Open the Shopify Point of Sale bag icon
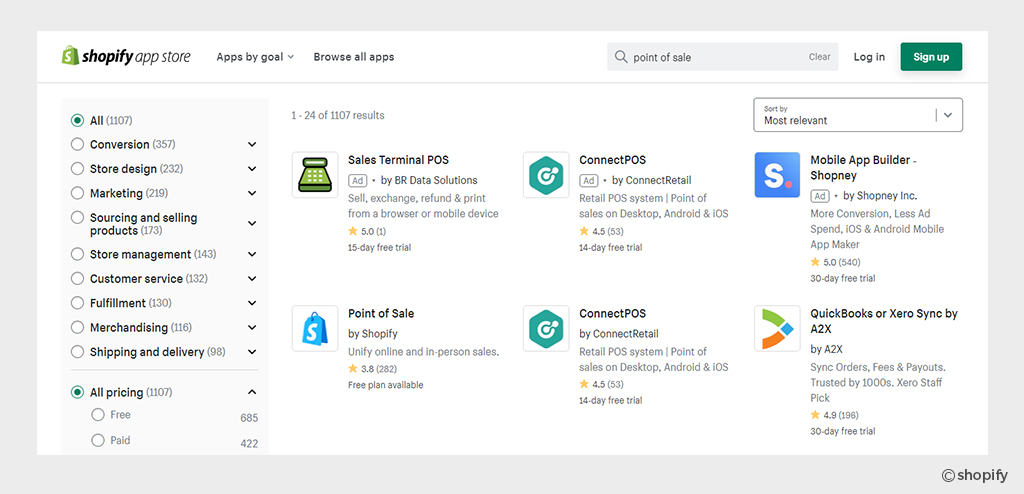The width and height of the screenshot is (1024, 494). [315, 329]
